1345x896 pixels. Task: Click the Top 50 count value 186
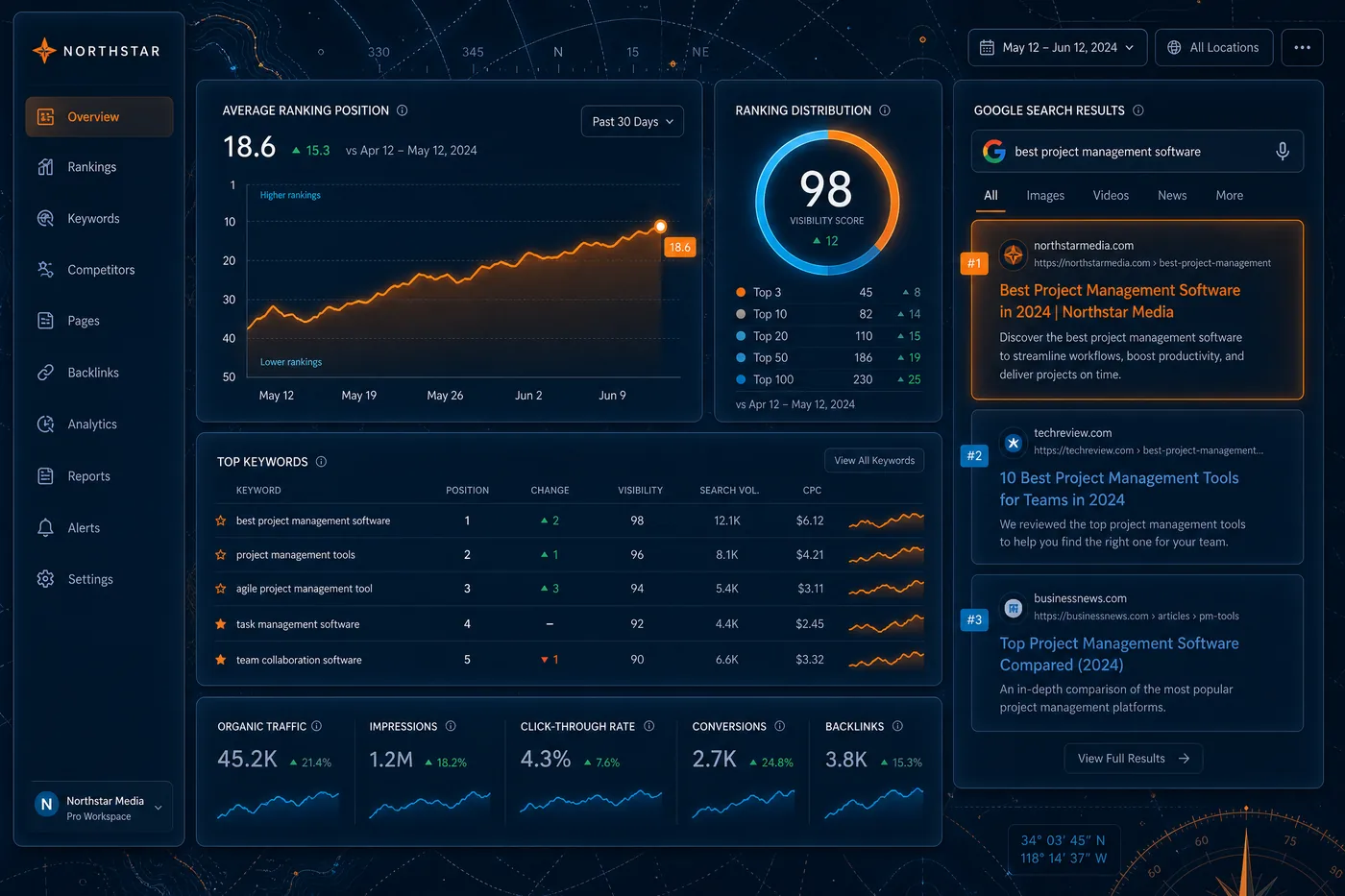pyautogui.click(x=863, y=357)
